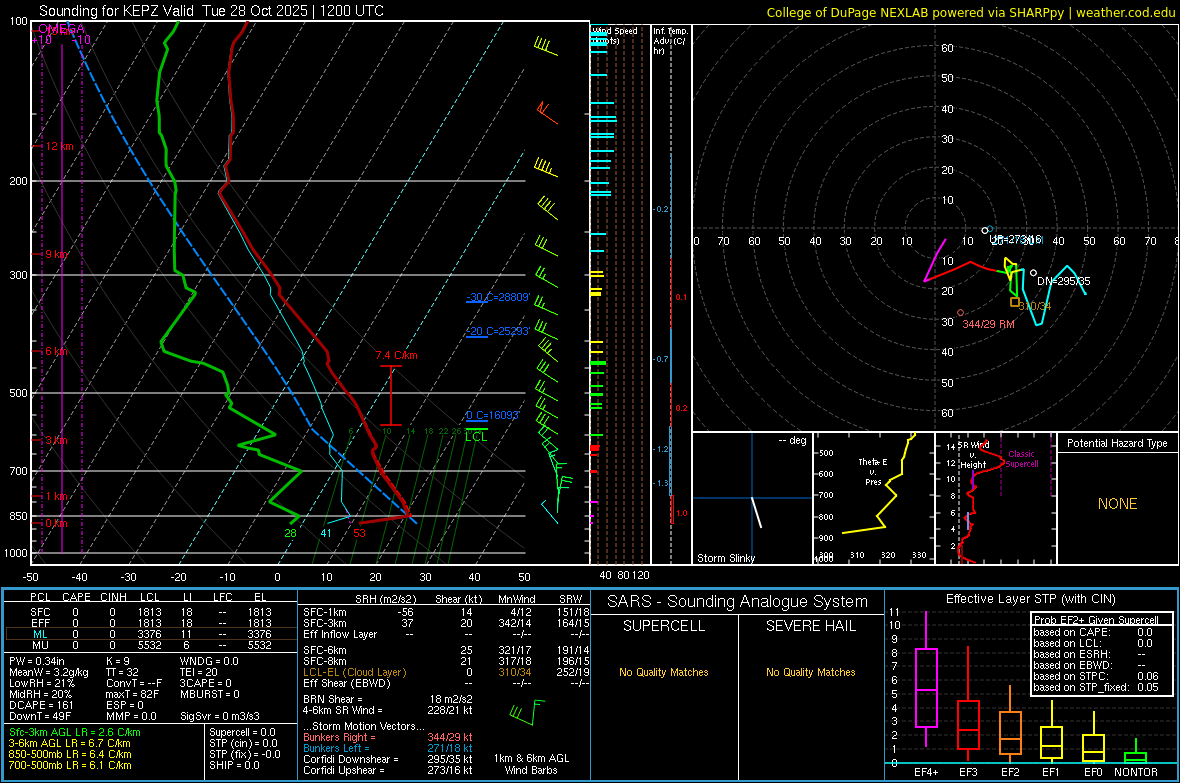The image size is (1180, 783).
Task: Click the orange '310/34' hodograph label
Action: [1035, 306]
